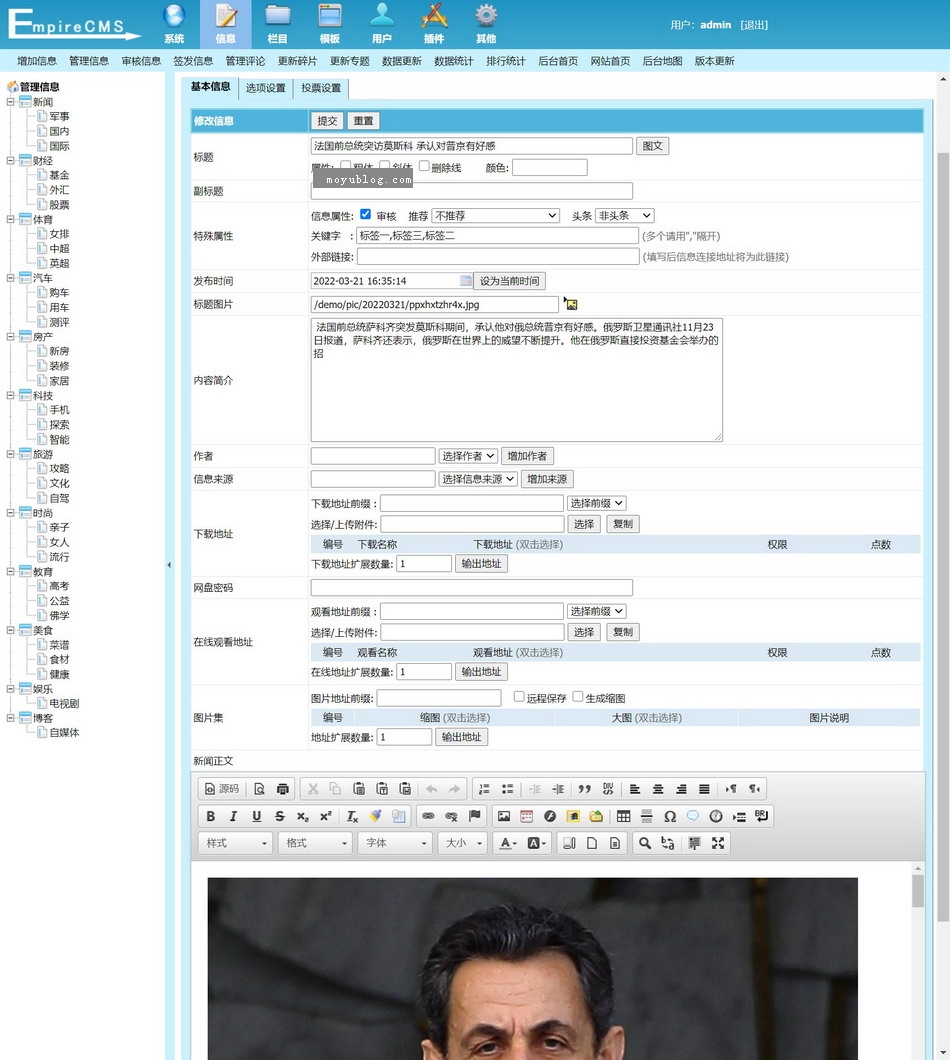Open the editor 字体 font dropdown

(396, 843)
